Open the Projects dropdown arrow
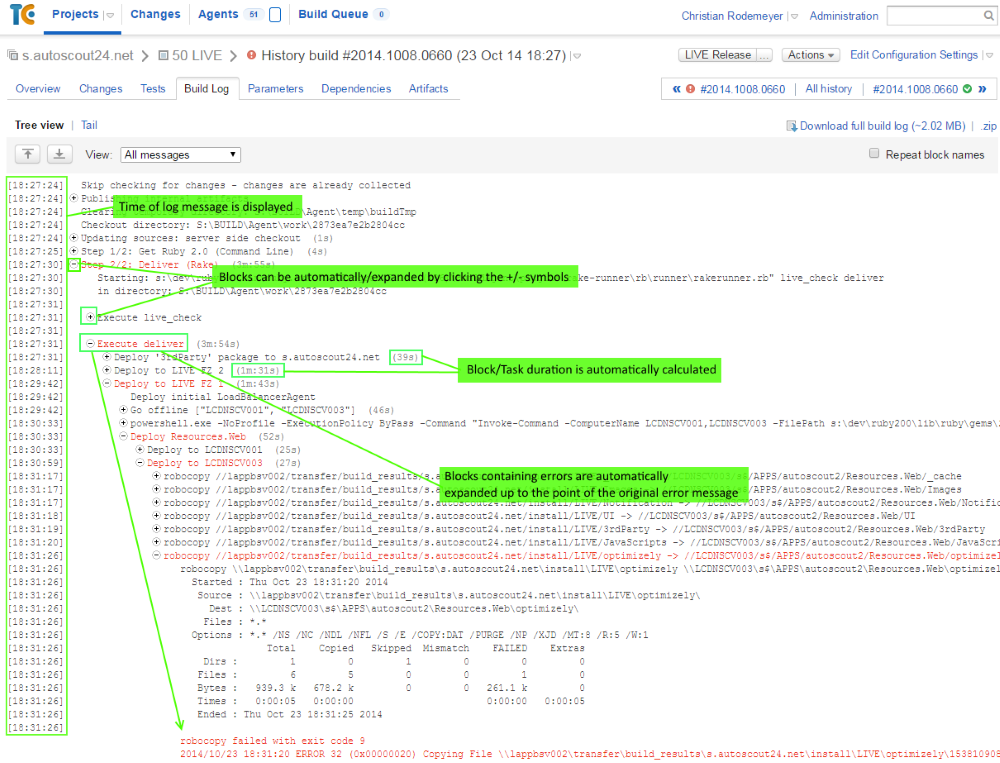This screenshot has height=763, width=1000. (110, 15)
